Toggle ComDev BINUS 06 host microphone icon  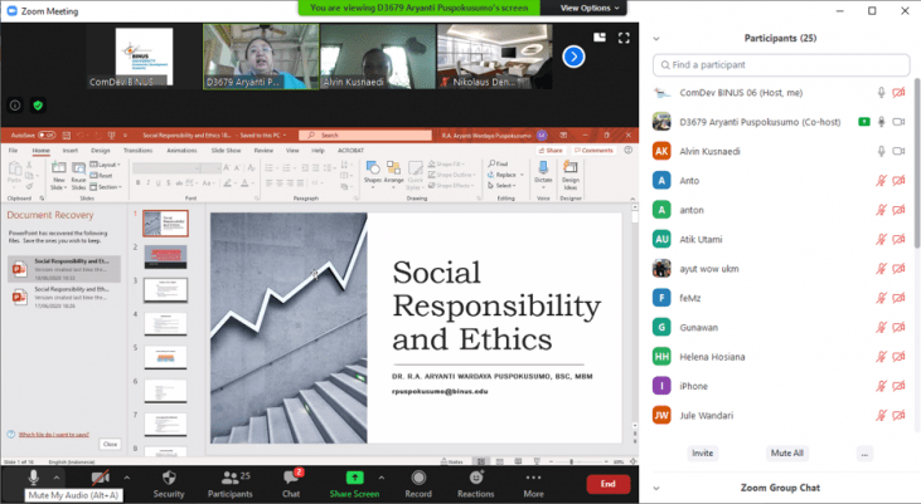[x=881, y=92]
